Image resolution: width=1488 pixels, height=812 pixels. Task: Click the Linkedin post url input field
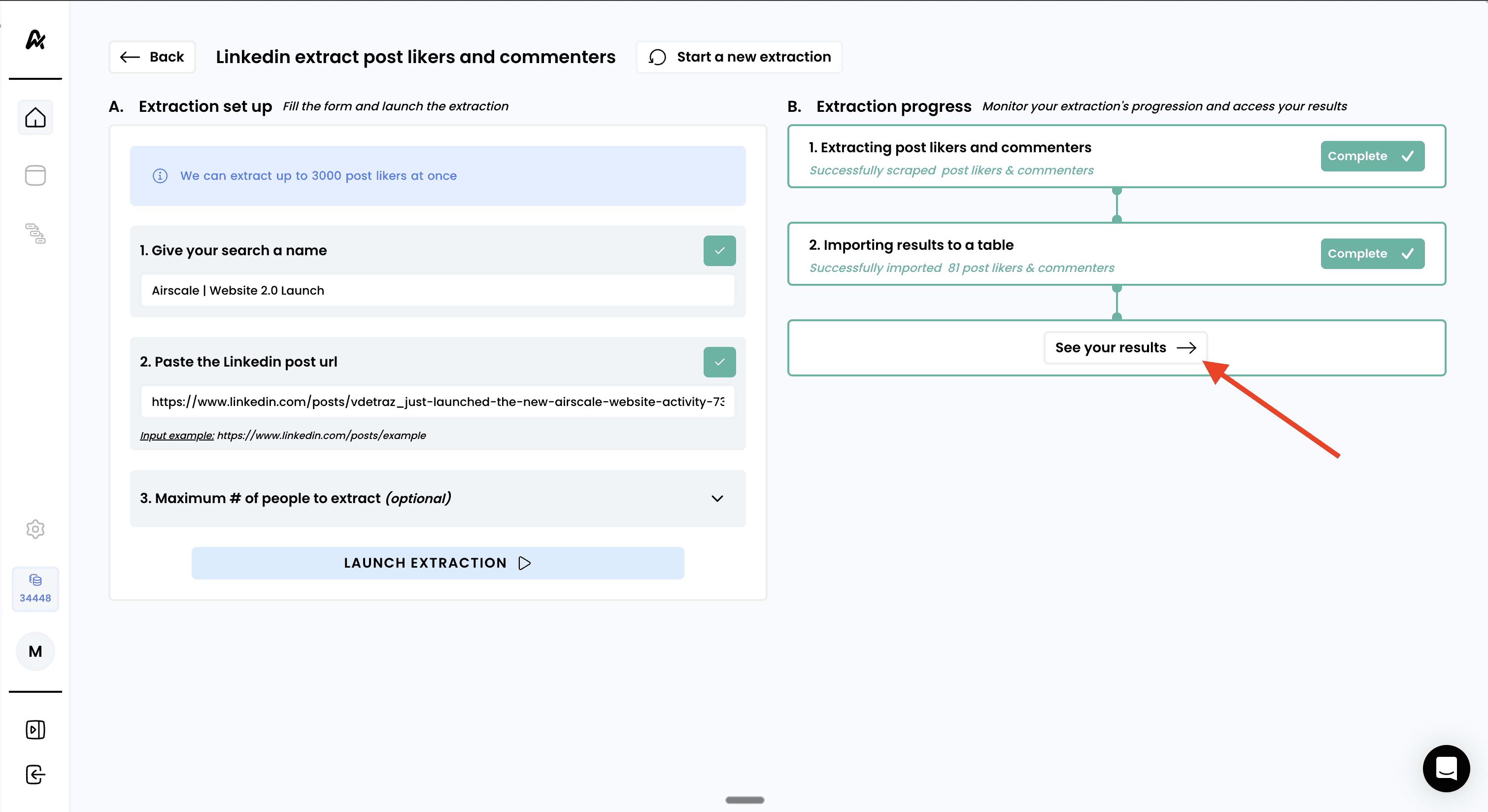click(x=437, y=402)
